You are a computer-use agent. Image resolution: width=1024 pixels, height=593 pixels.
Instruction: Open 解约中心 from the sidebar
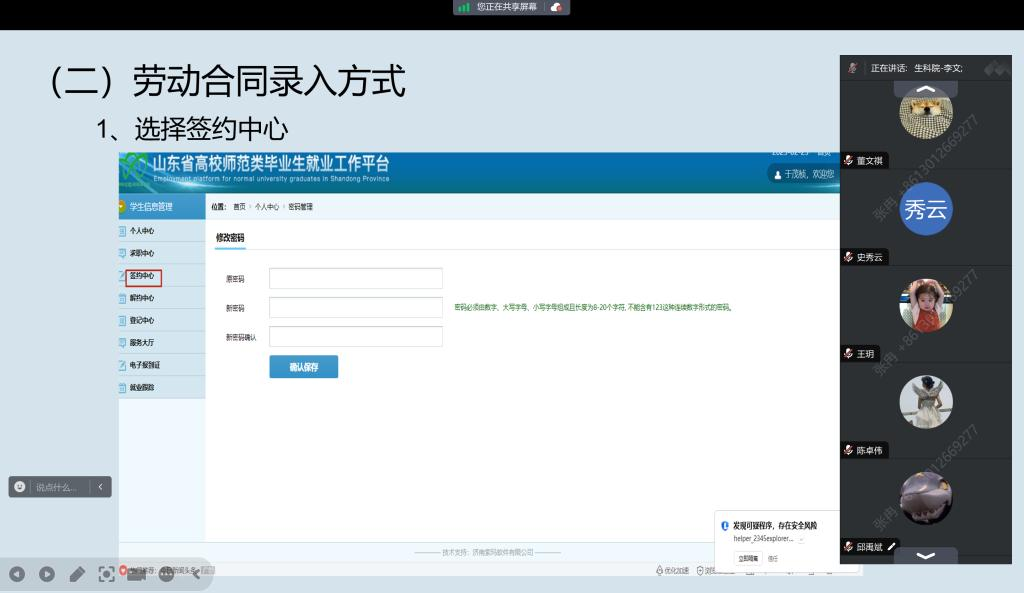tap(141, 298)
